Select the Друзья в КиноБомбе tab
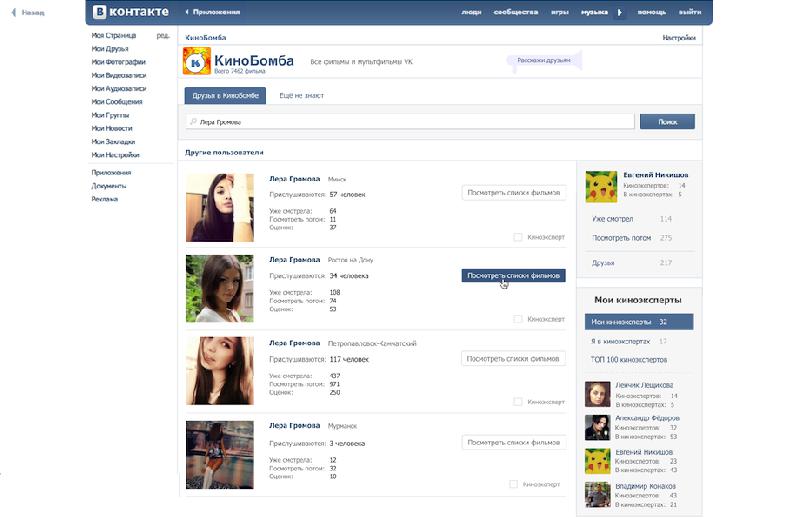 point(225,95)
